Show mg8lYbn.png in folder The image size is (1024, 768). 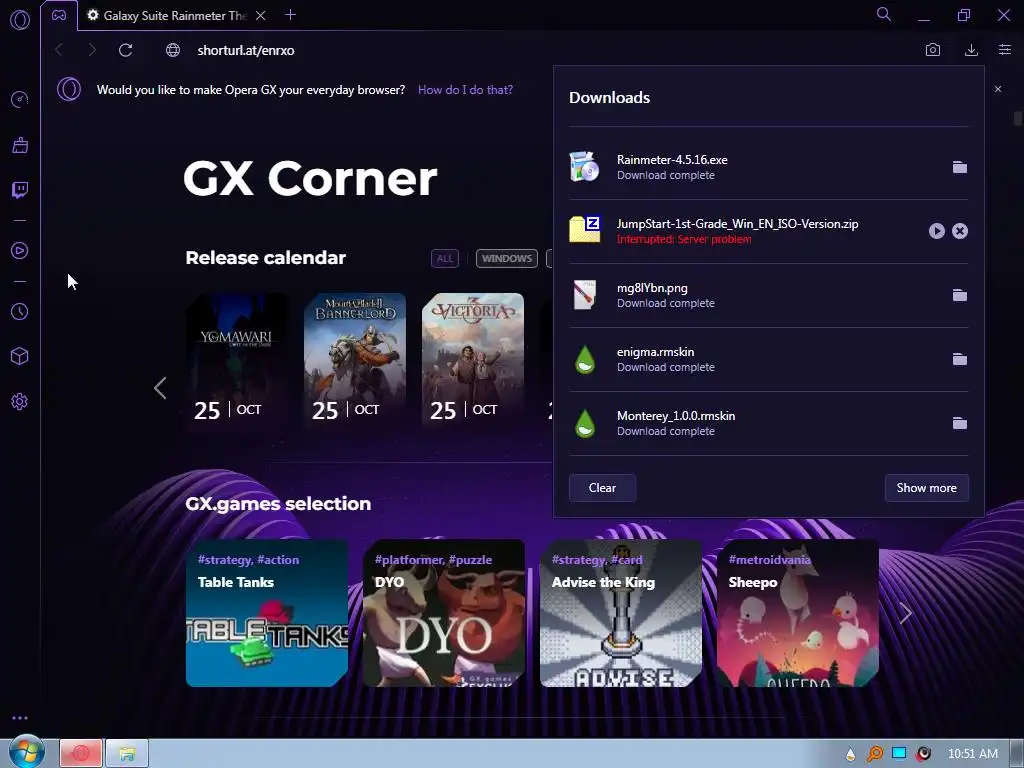959,295
